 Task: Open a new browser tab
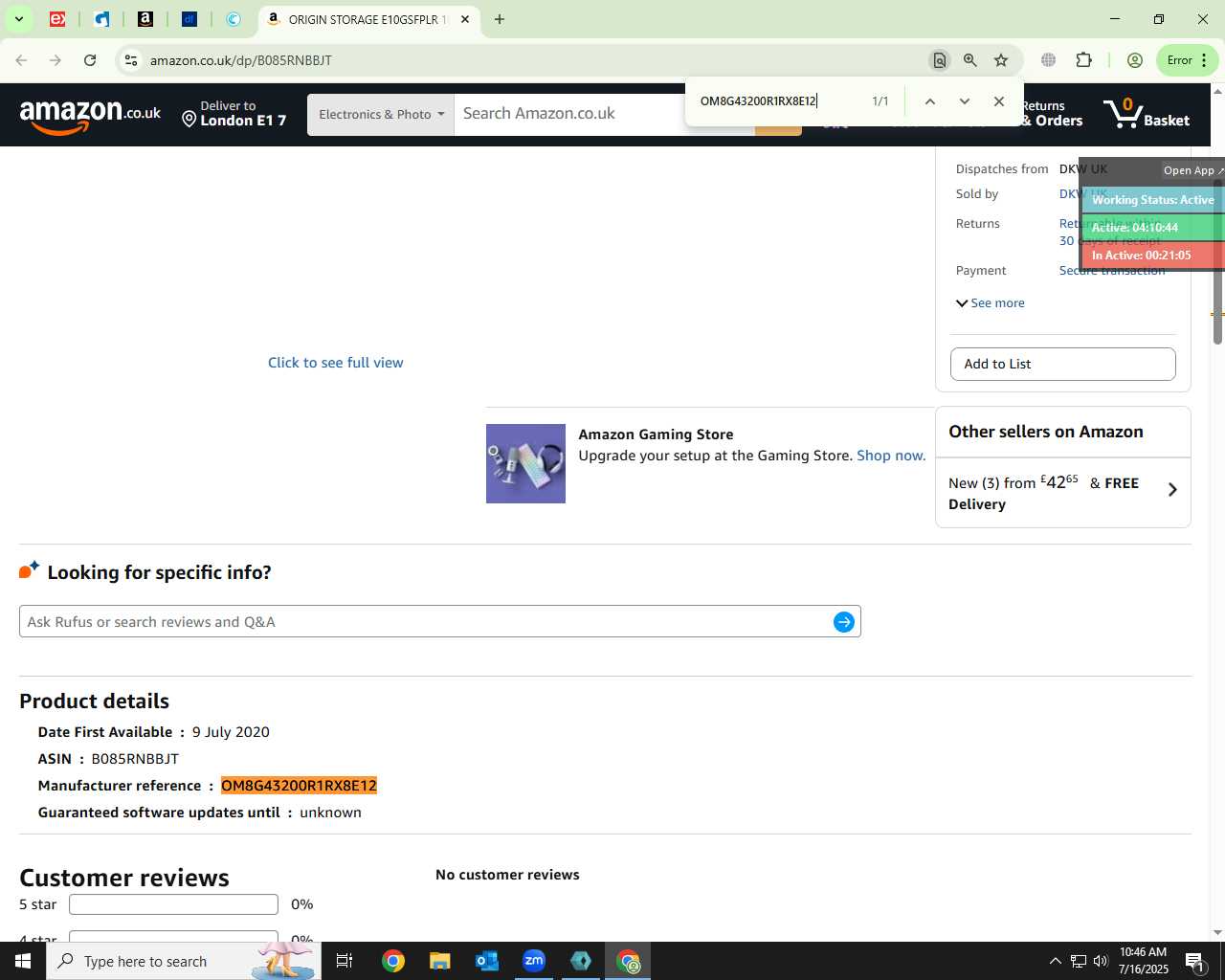coord(500,19)
